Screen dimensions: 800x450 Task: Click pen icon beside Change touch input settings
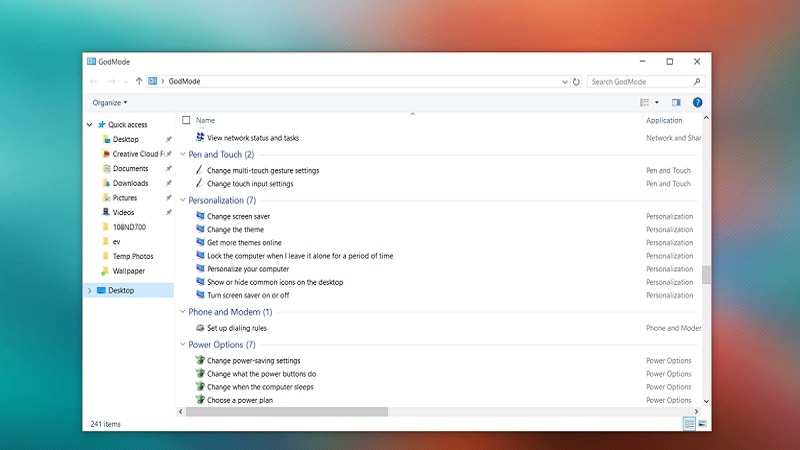[199, 183]
